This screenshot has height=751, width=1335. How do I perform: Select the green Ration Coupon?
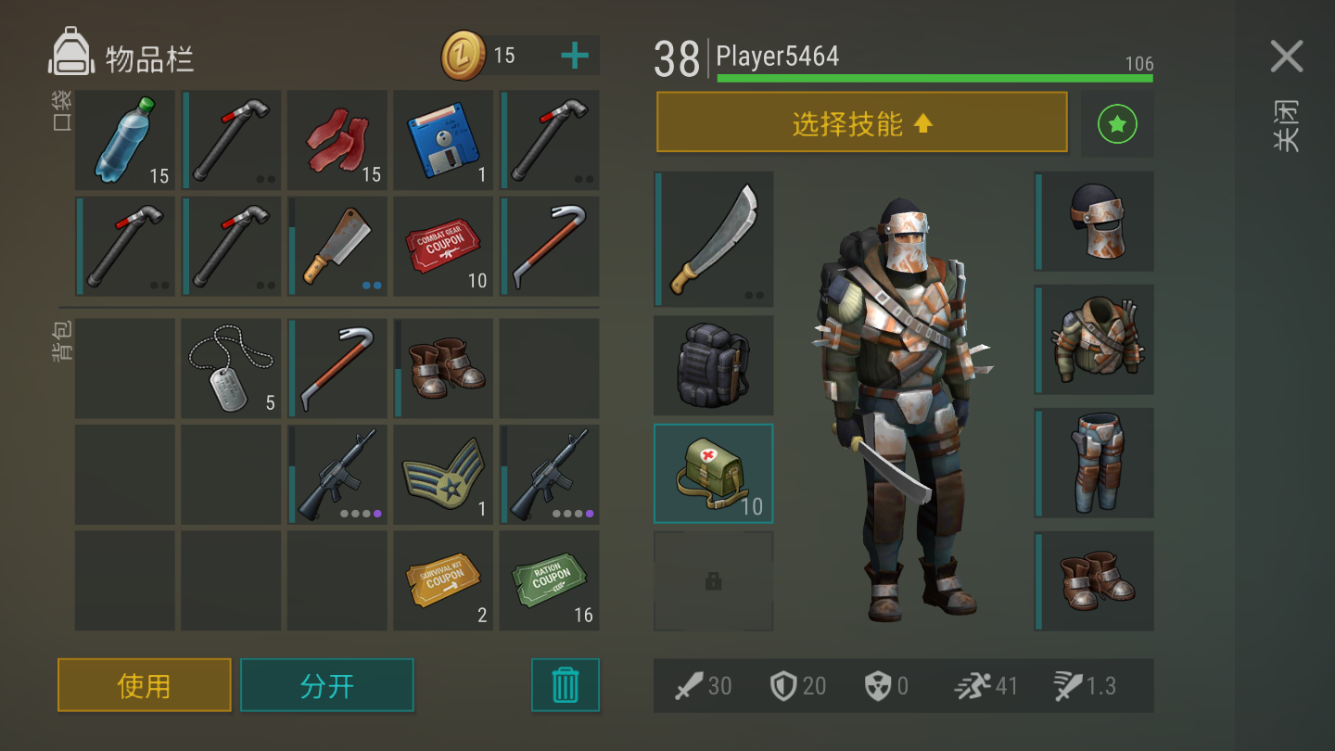[549, 580]
